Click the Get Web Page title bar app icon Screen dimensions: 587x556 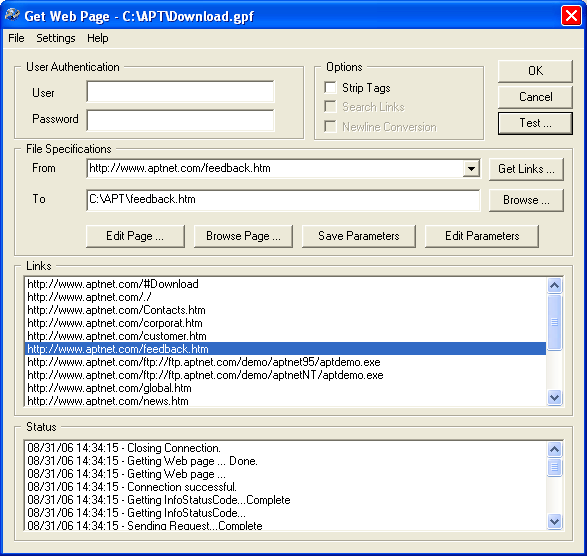pos(12,15)
